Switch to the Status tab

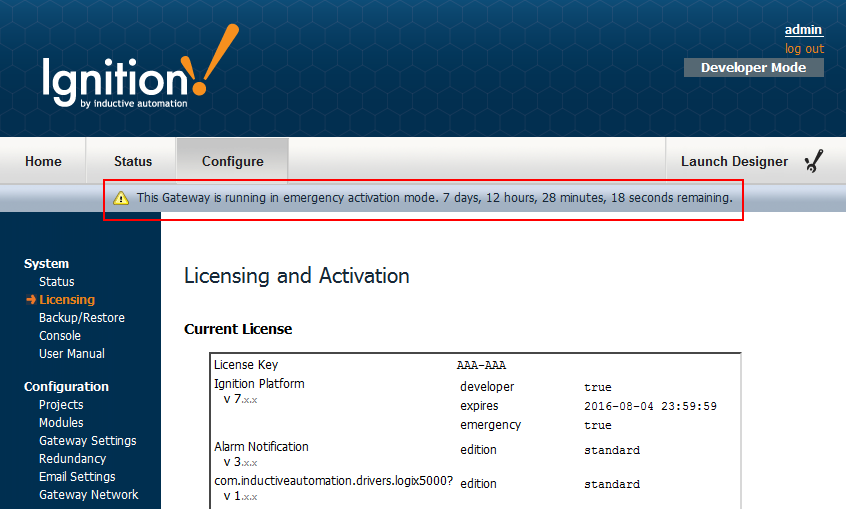coord(133,161)
